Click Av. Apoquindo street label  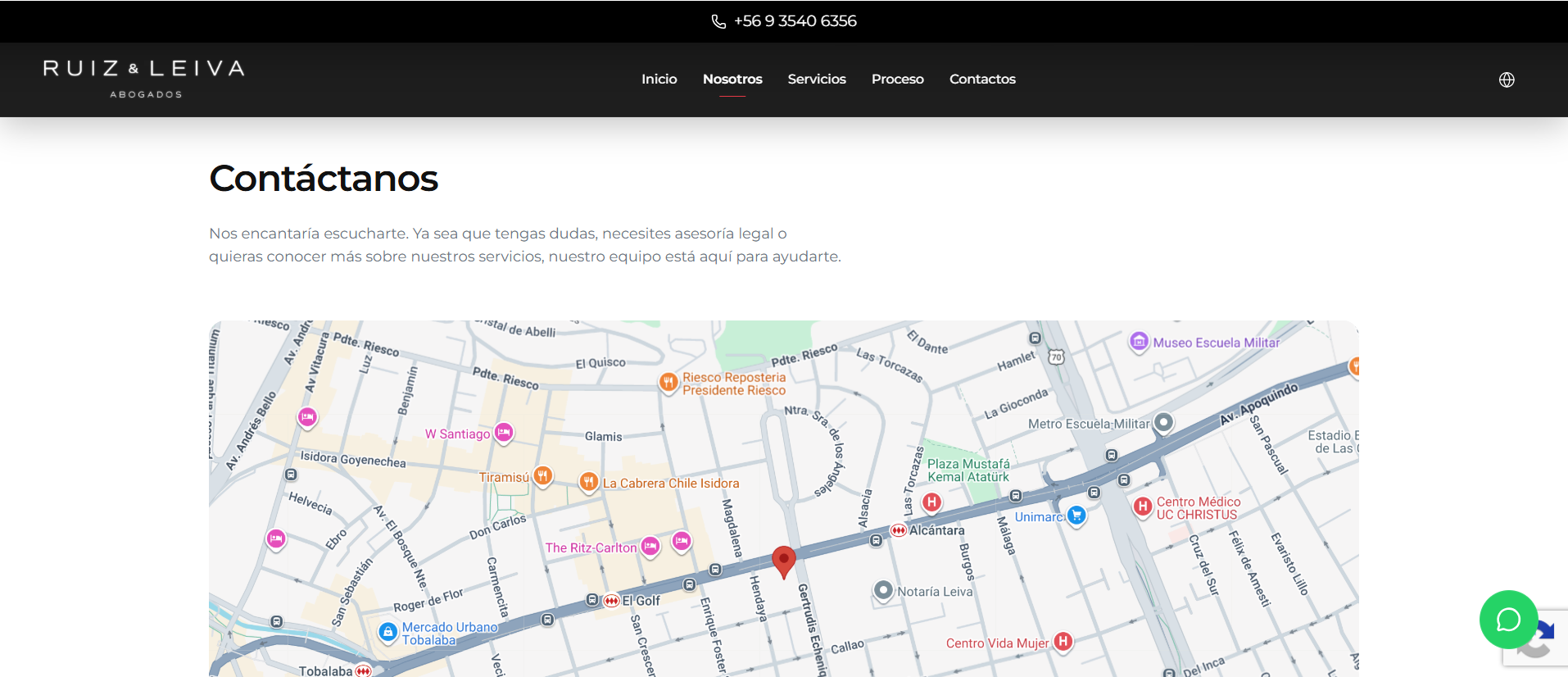click(x=1259, y=403)
